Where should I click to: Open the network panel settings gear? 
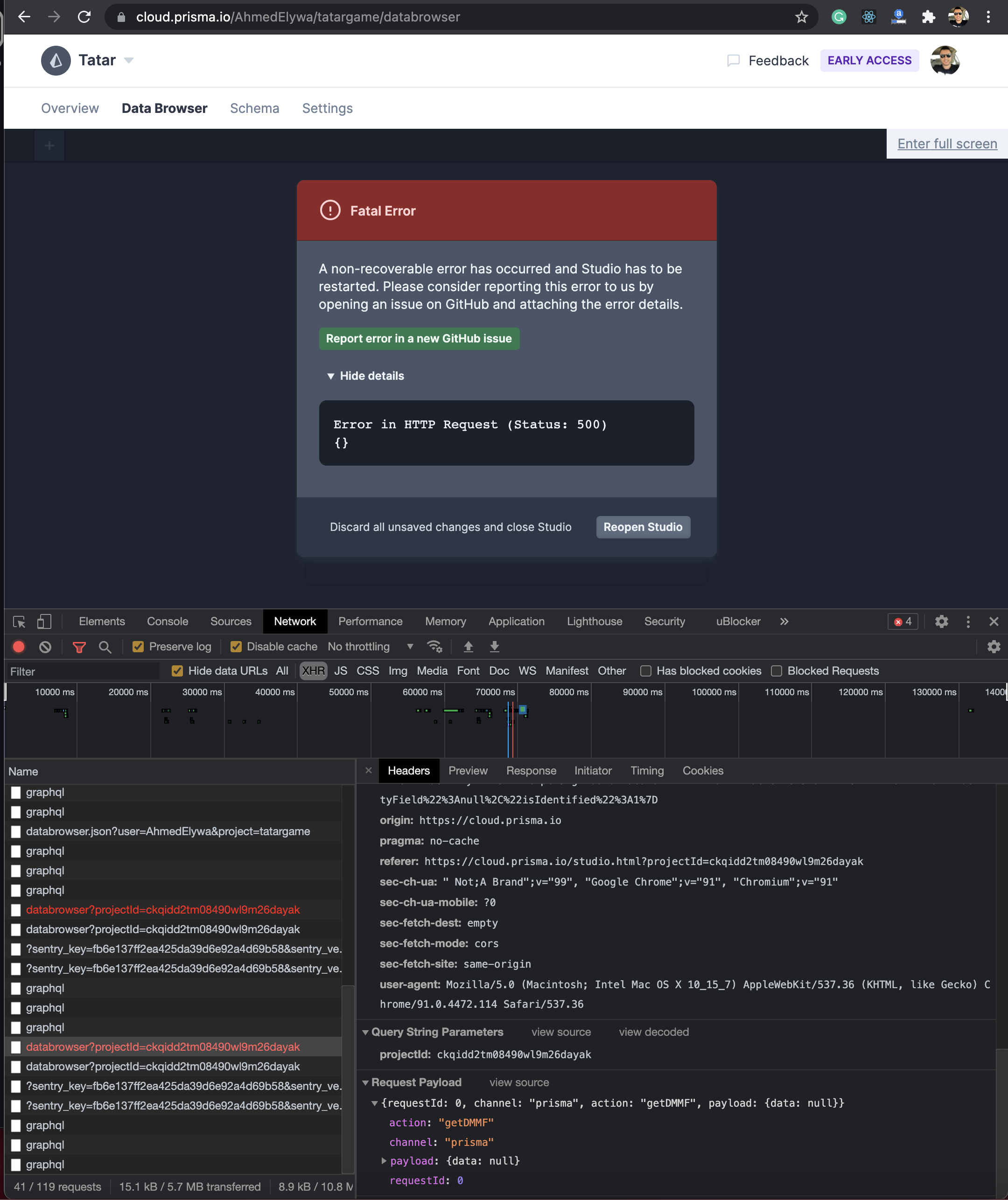point(994,646)
